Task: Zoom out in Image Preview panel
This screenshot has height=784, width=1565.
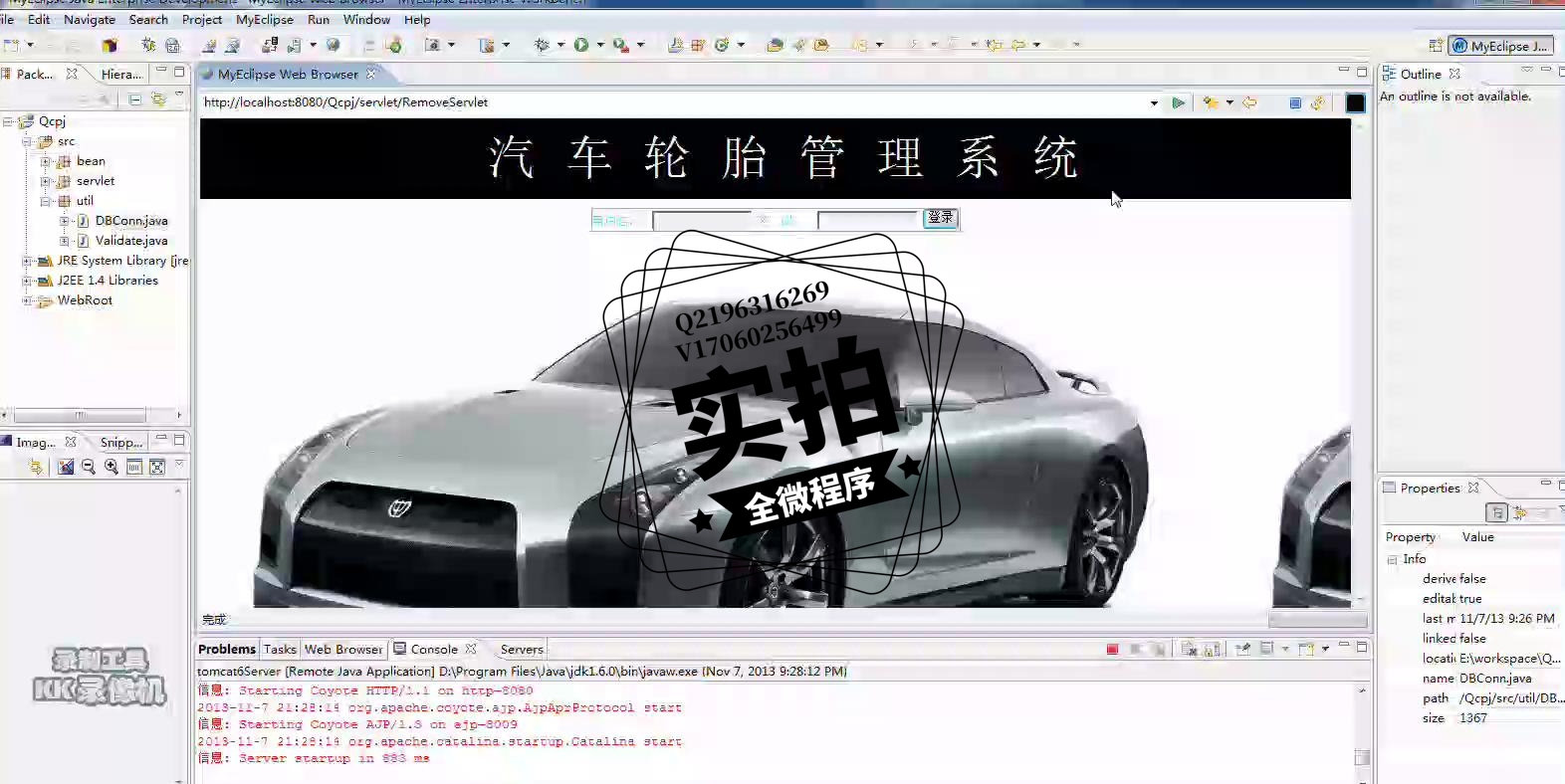Action: (89, 467)
